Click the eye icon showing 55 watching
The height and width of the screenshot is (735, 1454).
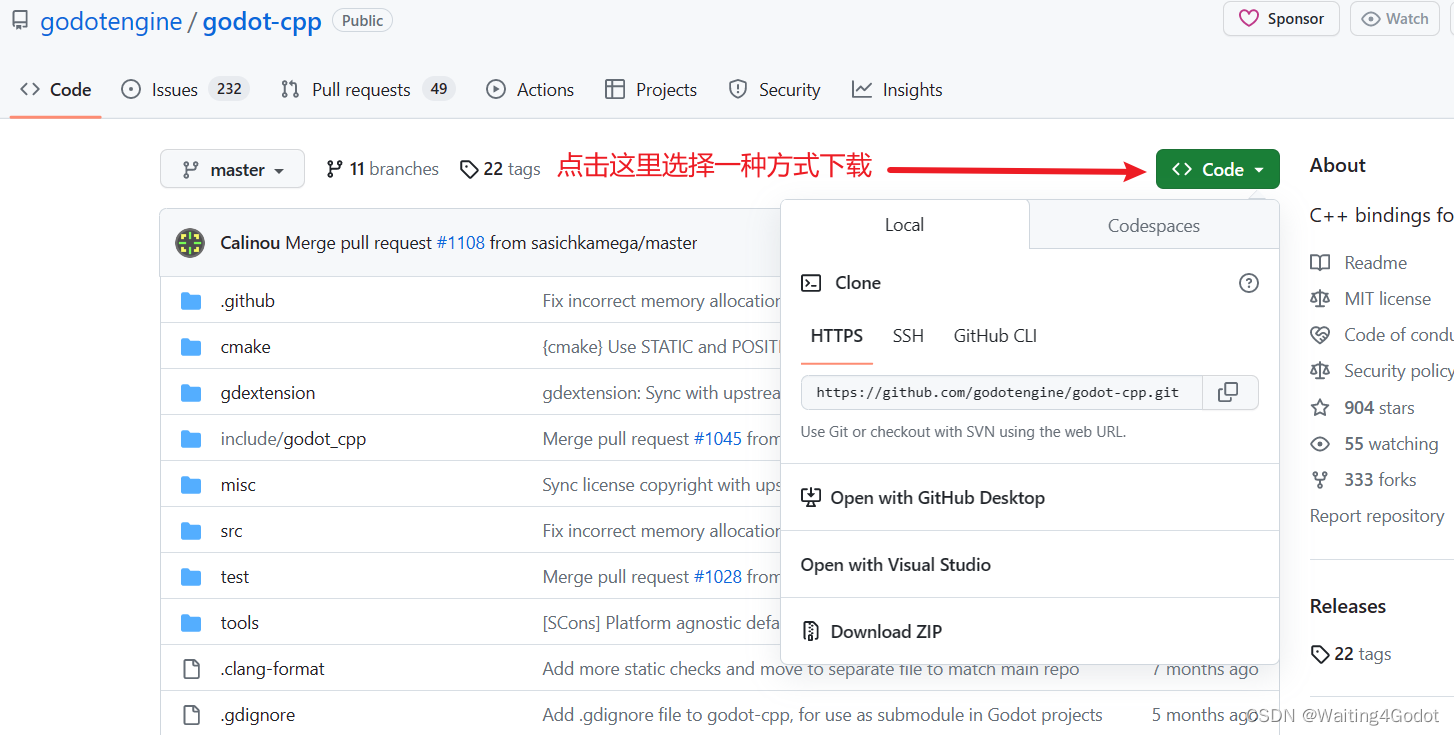1320,443
